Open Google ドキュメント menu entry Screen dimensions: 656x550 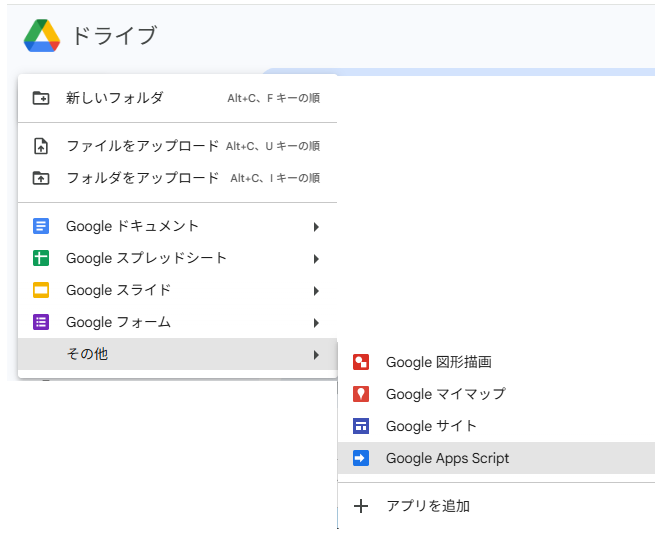tap(177, 226)
